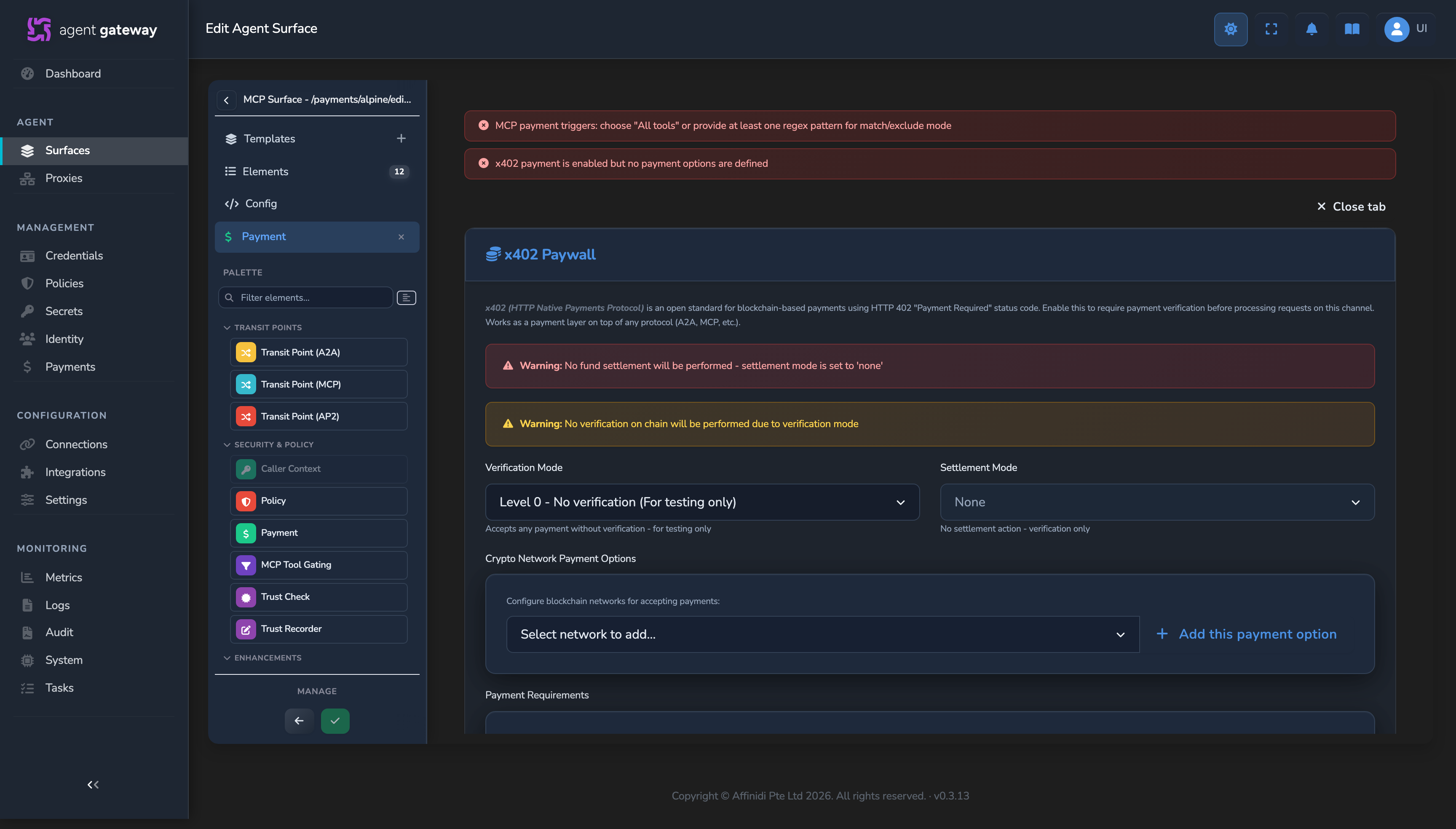The width and height of the screenshot is (1456, 829).
Task: Select the Payment tab
Action: (x=316, y=237)
